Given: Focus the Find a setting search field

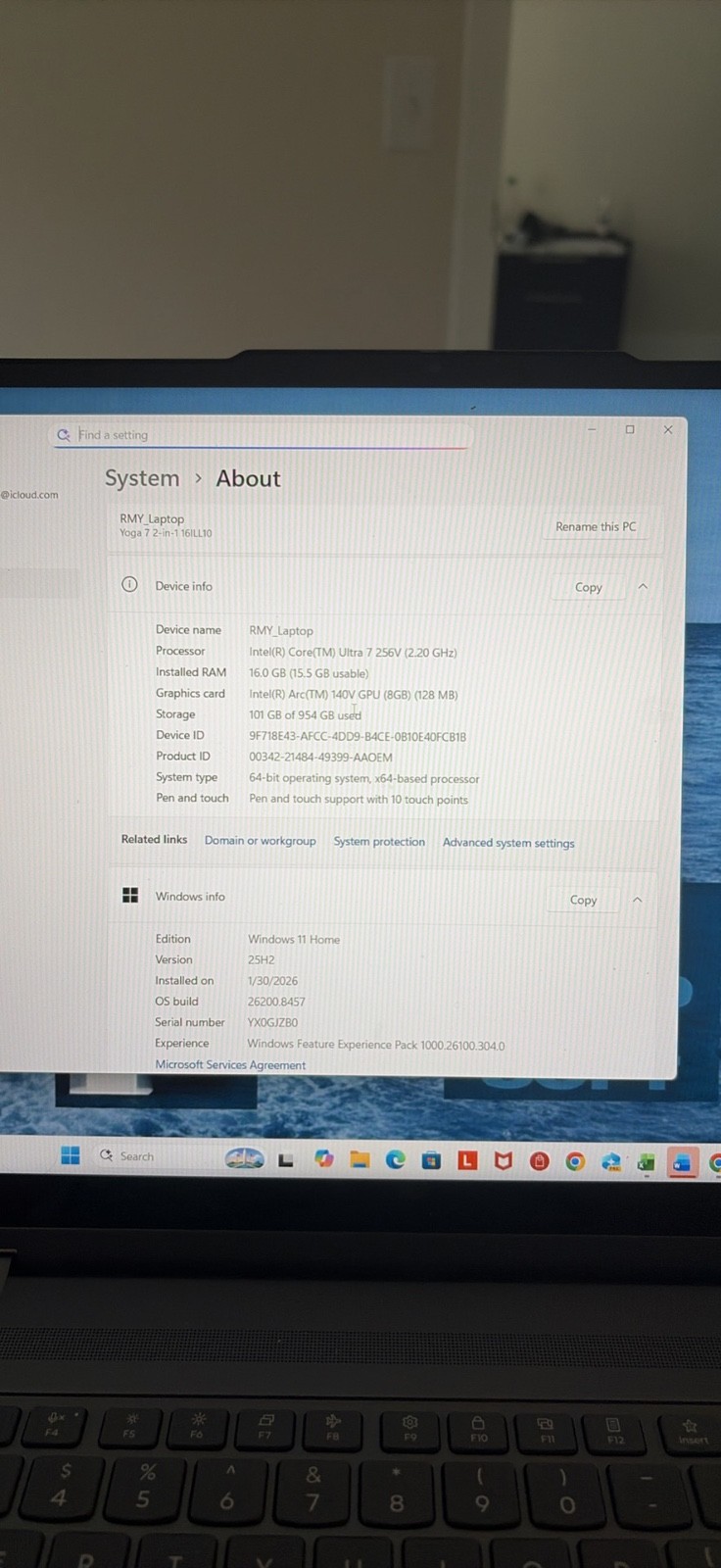Looking at the screenshot, I should [261, 435].
